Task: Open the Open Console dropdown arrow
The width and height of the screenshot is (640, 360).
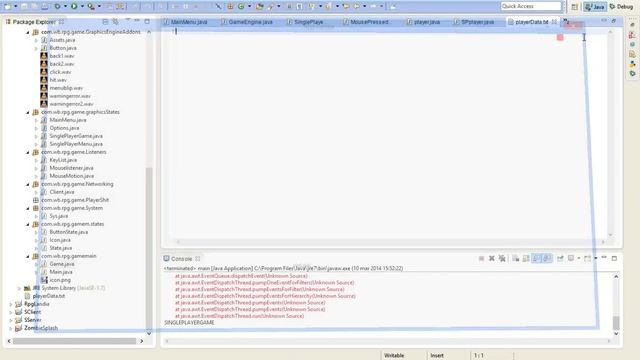Action: (x=596, y=258)
